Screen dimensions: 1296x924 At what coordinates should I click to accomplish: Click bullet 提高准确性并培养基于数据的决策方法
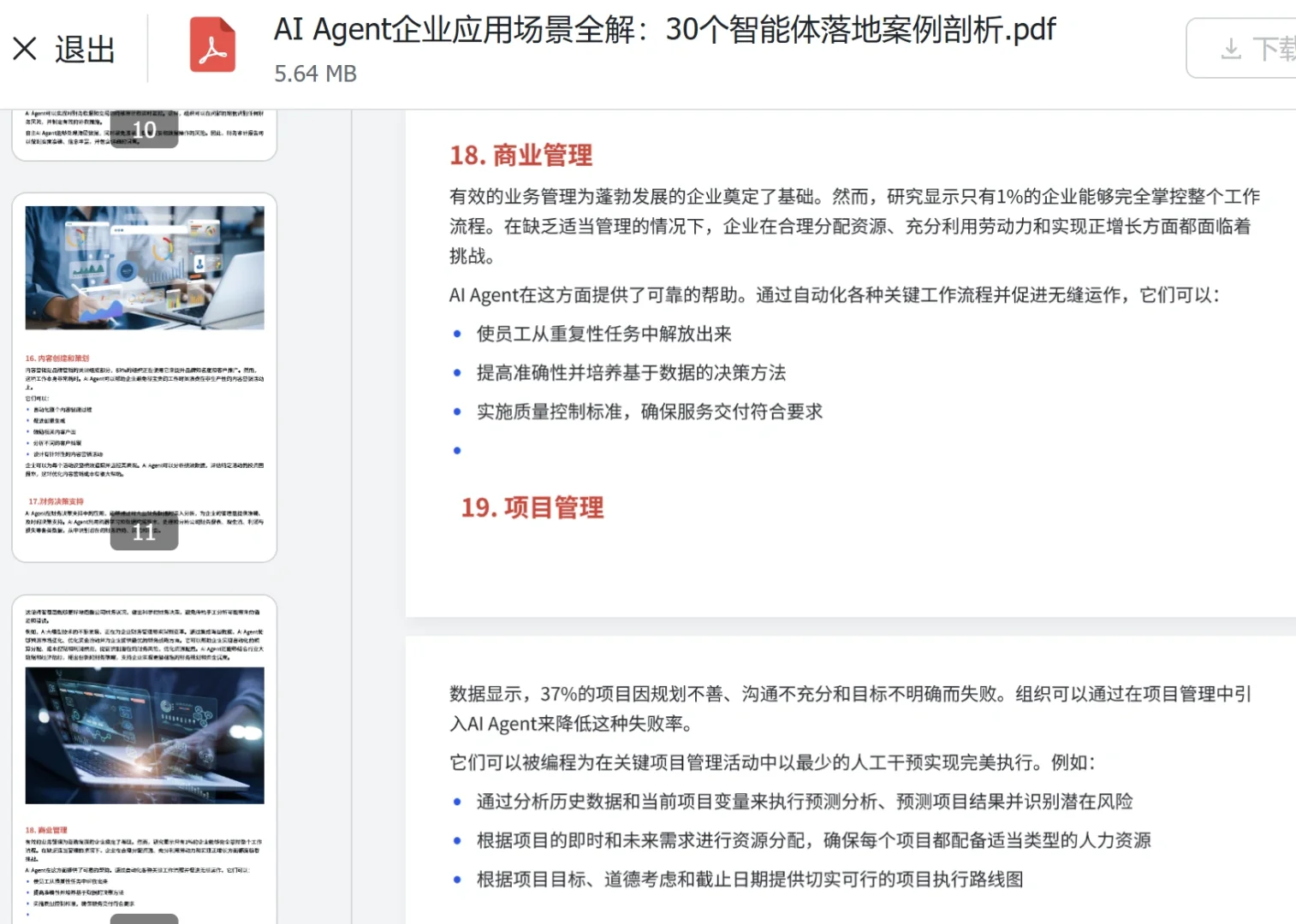632,372
